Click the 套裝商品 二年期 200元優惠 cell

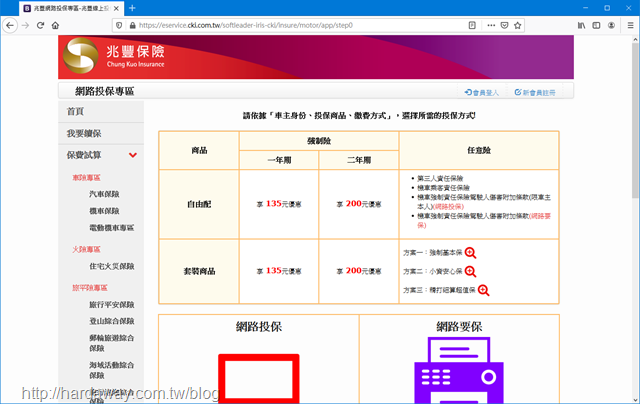coord(359,271)
